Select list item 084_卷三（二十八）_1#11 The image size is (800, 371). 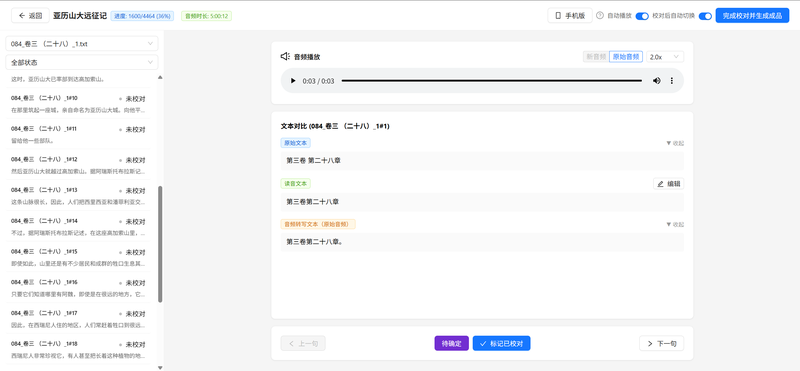tap(78, 134)
